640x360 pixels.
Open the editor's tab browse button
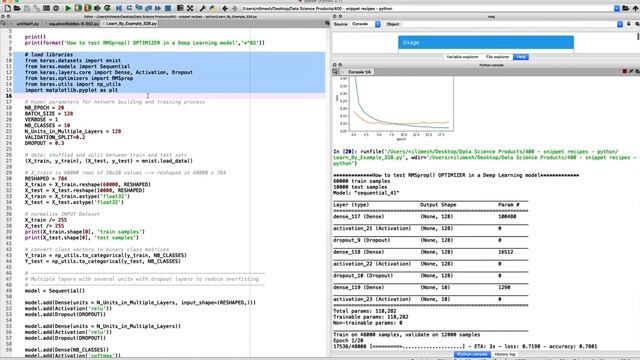point(3,24)
